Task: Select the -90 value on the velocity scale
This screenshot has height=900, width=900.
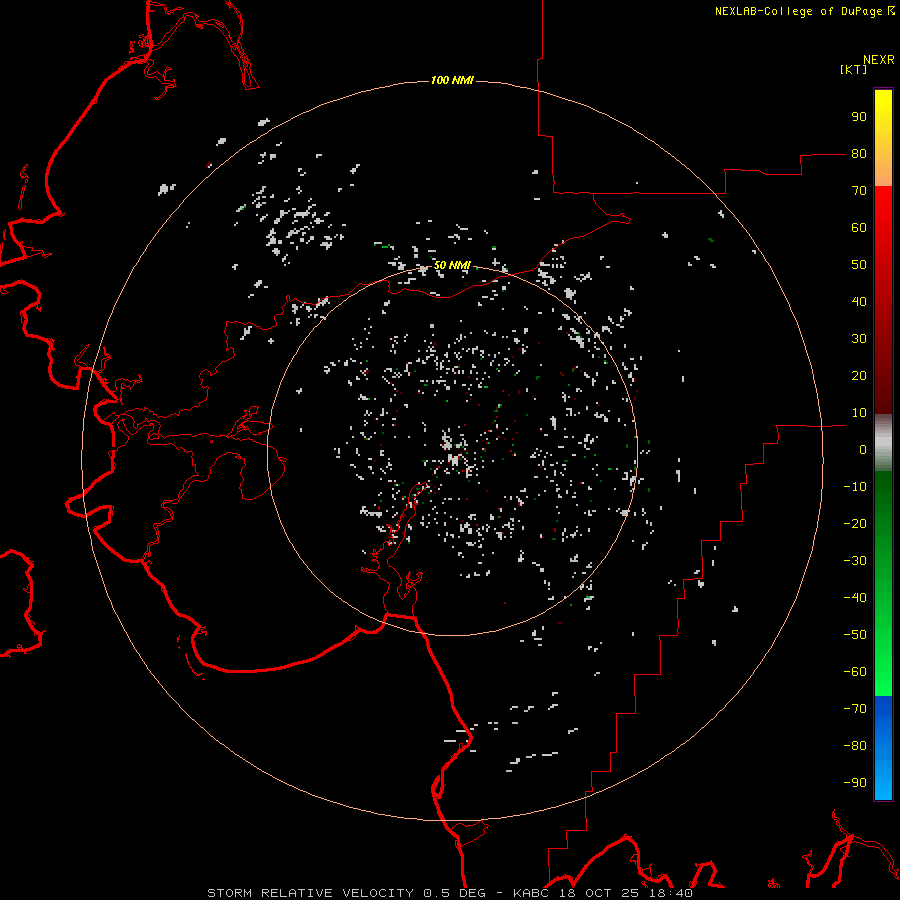Action: tap(855, 783)
